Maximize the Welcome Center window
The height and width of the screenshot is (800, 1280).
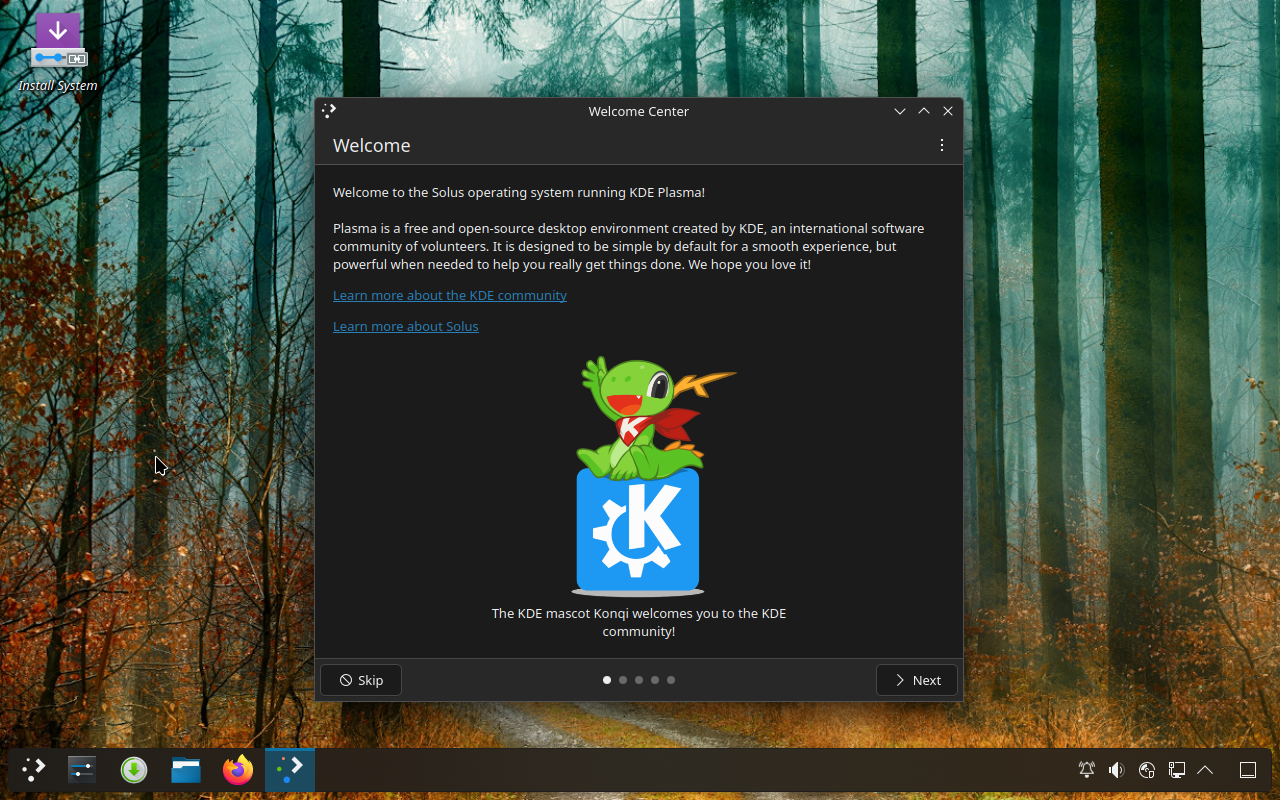(x=924, y=111)
